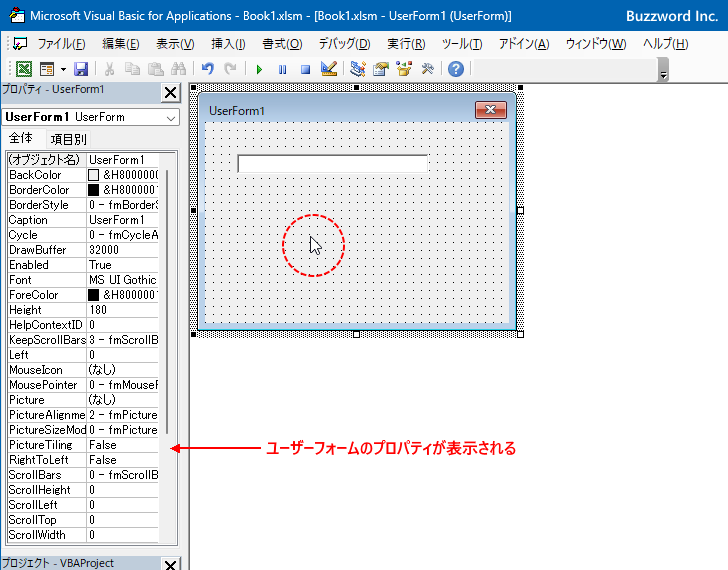Image resolution: width=728 pixels, height=570 pixels.
Task: Select the (オブジェクト名) property row
Action: [83, 160]
